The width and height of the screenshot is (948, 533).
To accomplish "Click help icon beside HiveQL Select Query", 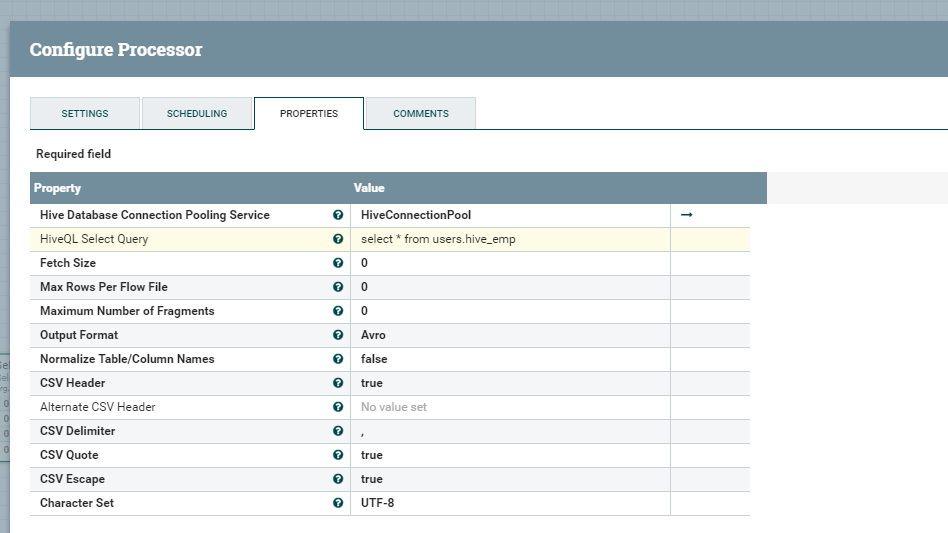I will (x=338, y=239).
